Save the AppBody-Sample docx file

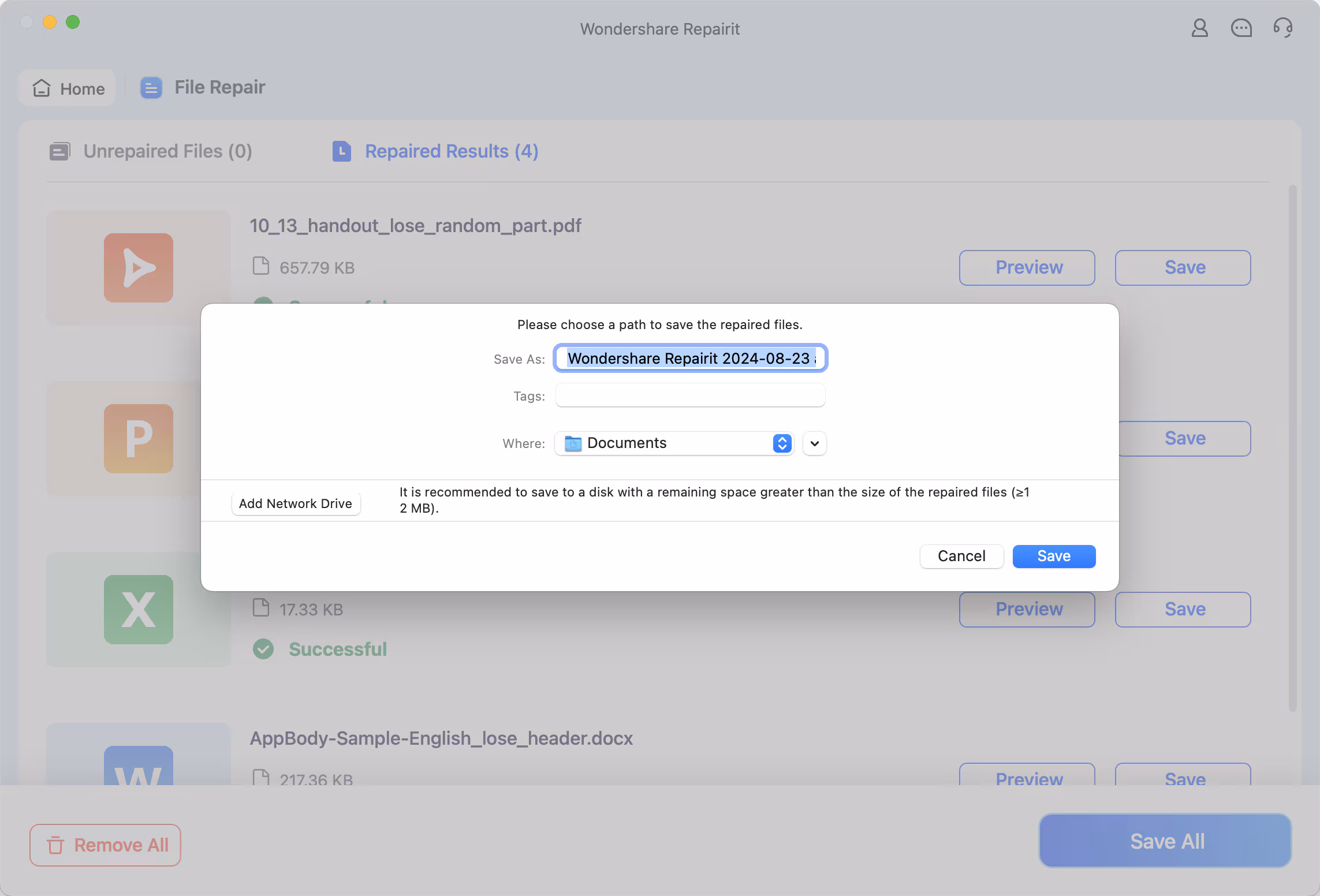pos(1183,774)
